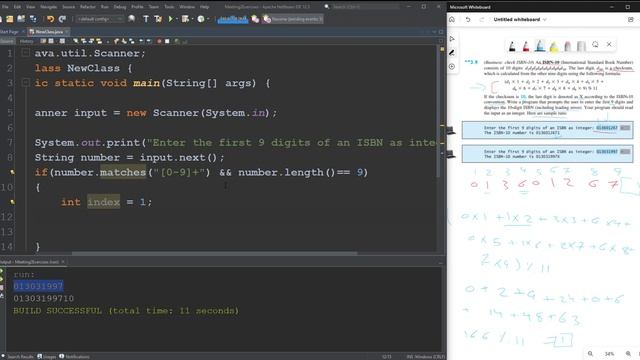The width and height of the screenshot is (640, 360).
Task: Click the 01303199710 output line
Action: (x=44, y=298)
